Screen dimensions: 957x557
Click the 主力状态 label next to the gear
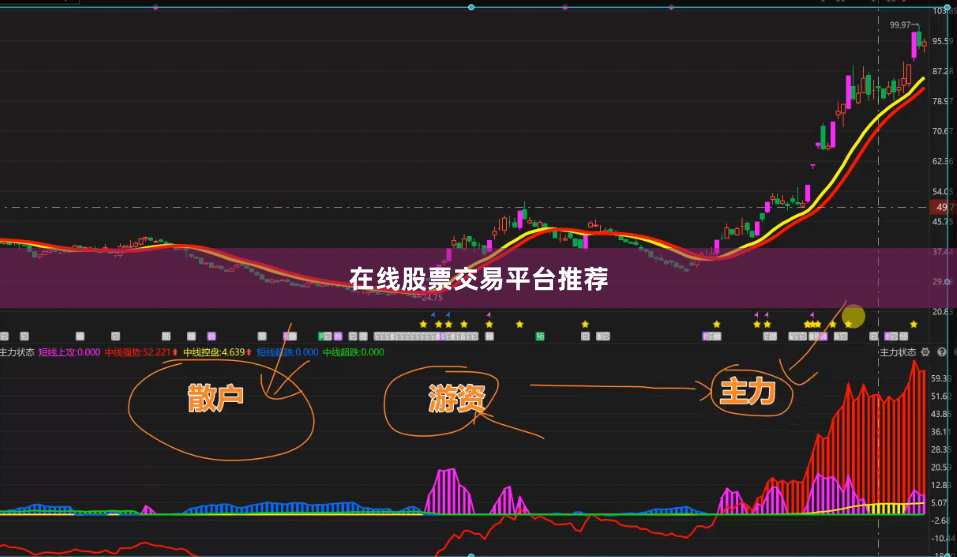click(898, 352)
